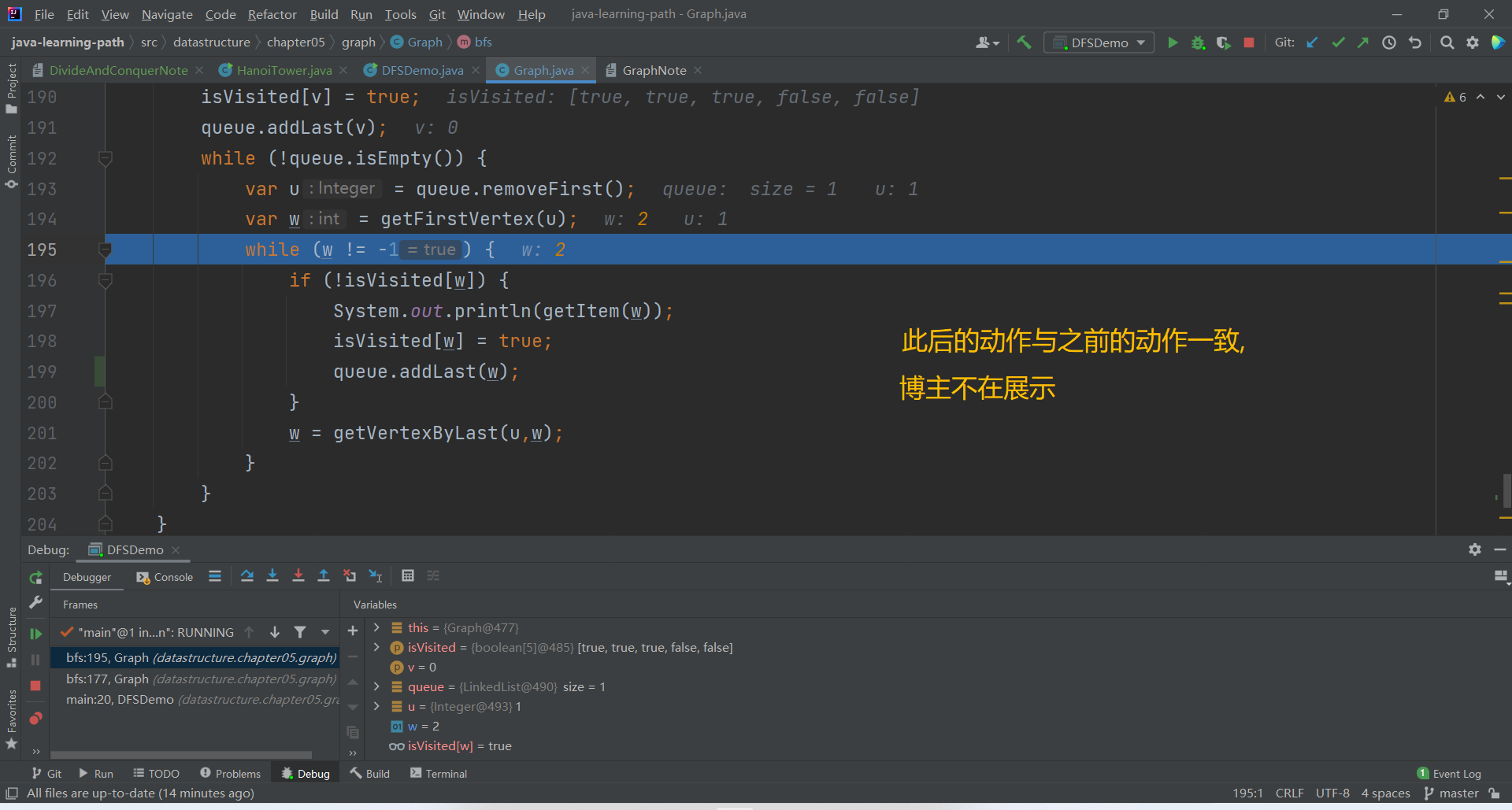Open the Navigate menu

(x=167, y=14)
